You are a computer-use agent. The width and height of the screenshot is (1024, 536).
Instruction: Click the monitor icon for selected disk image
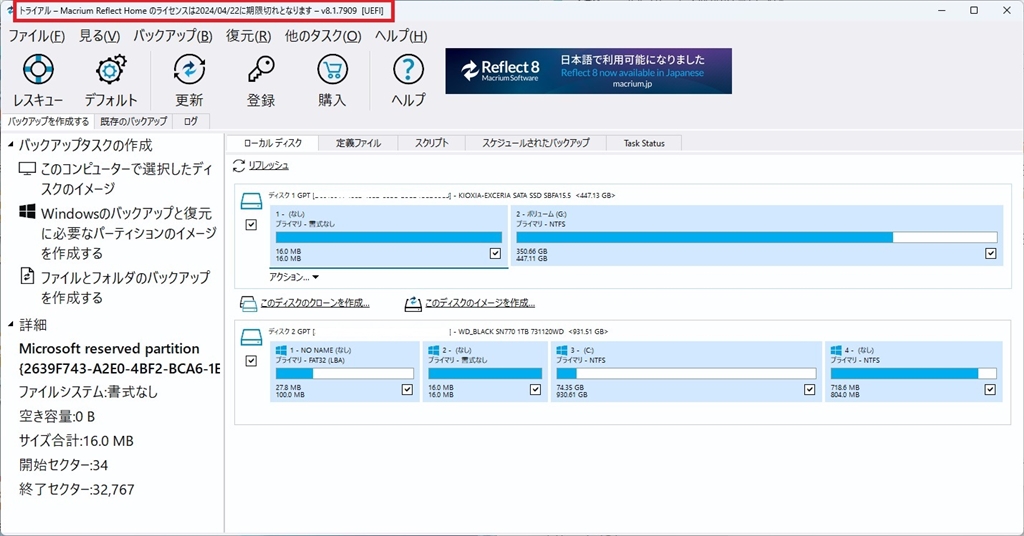pos(27,169)
